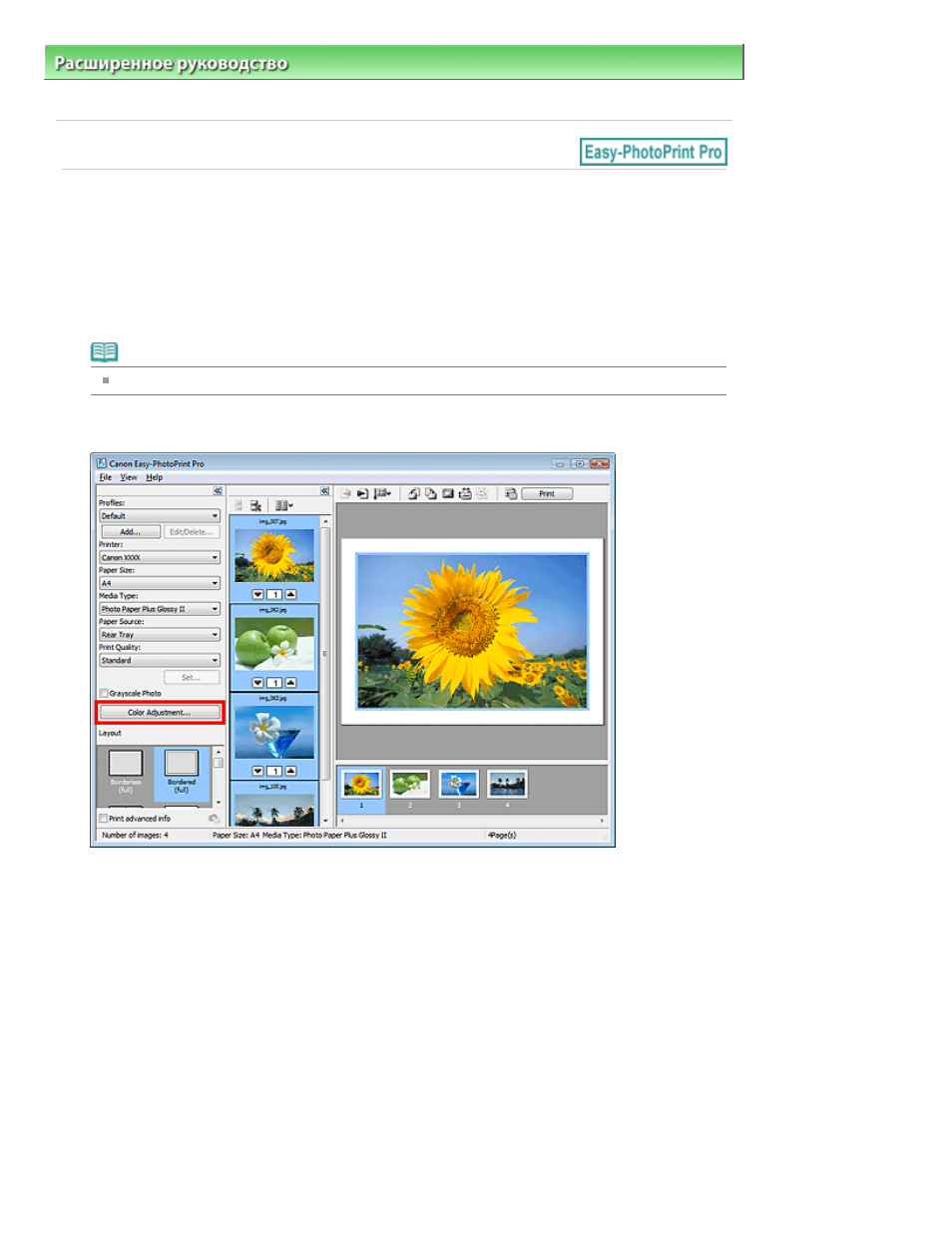The height and width of the screenshot is (1233, 952).
Task: Select the Borderless (full) layout
Action: pyautogui.click(x=126, y=773)
